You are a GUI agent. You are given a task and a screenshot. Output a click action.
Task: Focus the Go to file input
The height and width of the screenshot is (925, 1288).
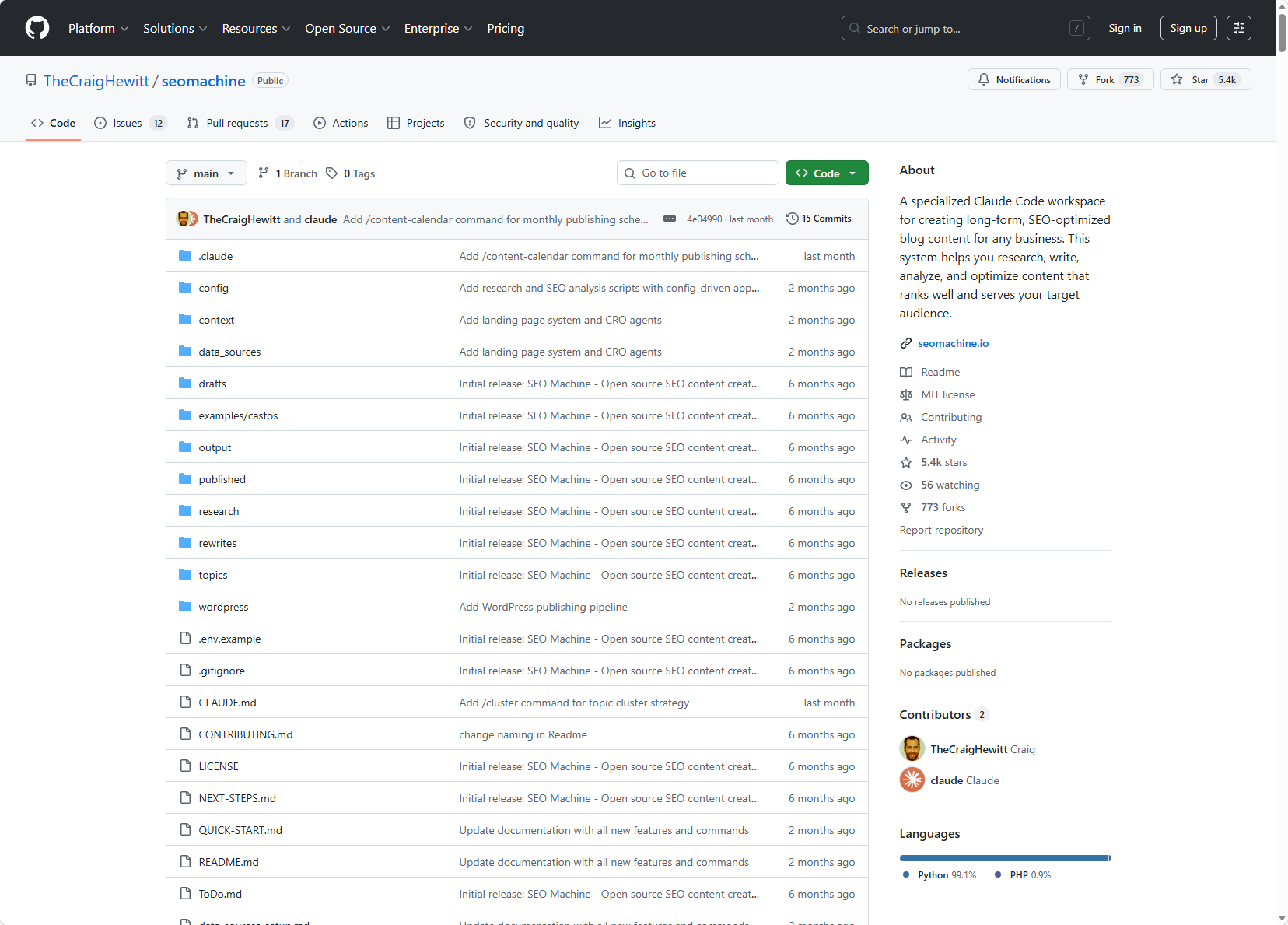pyautogui.click(x=698, y=173)
